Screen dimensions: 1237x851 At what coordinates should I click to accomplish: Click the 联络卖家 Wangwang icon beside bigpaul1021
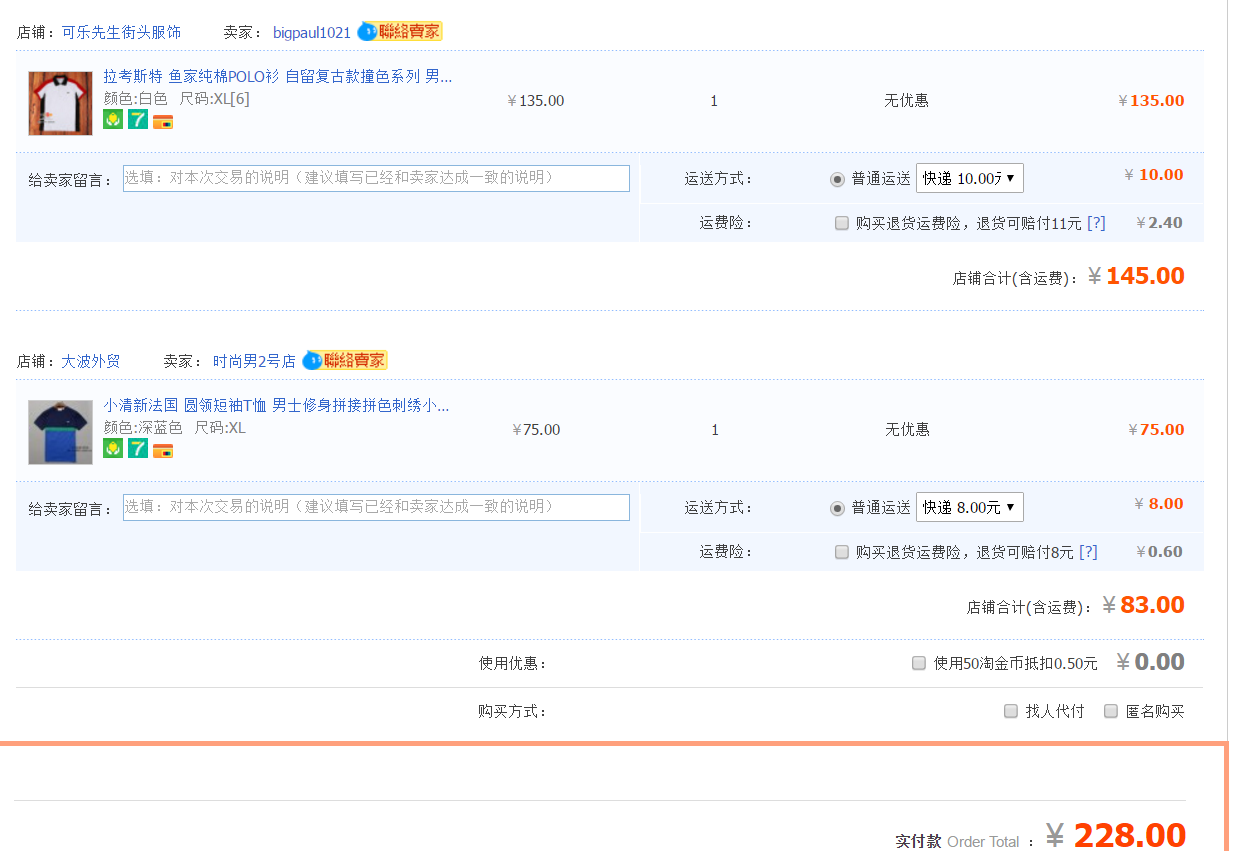click(x=400, y=32)
